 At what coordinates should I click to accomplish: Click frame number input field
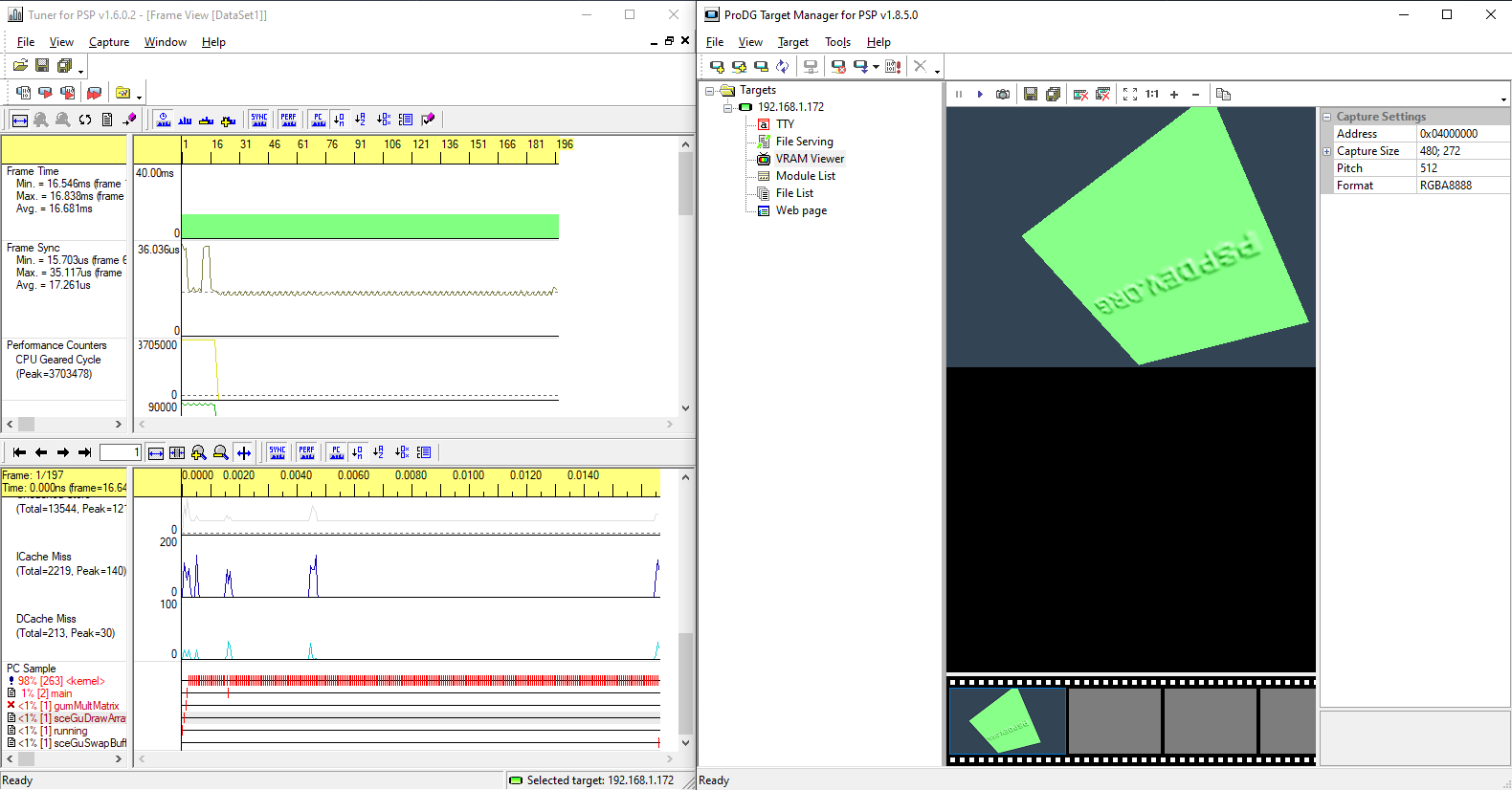(121, 452)
